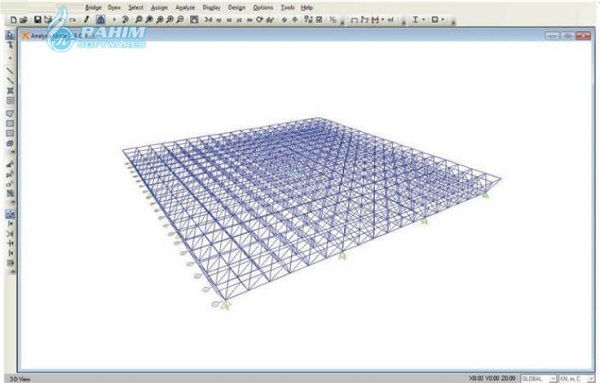Image resolution: width=600 pixels, height=383 pixels.
Task: Click the concrete frame design square icon
Action: click(435, 20)
